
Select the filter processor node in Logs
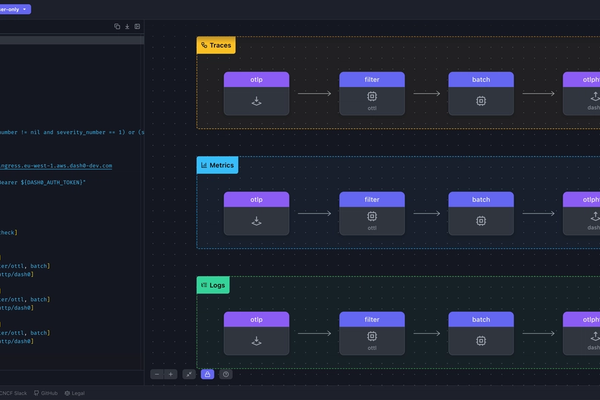pyautogui.click(x=371, y=333)
